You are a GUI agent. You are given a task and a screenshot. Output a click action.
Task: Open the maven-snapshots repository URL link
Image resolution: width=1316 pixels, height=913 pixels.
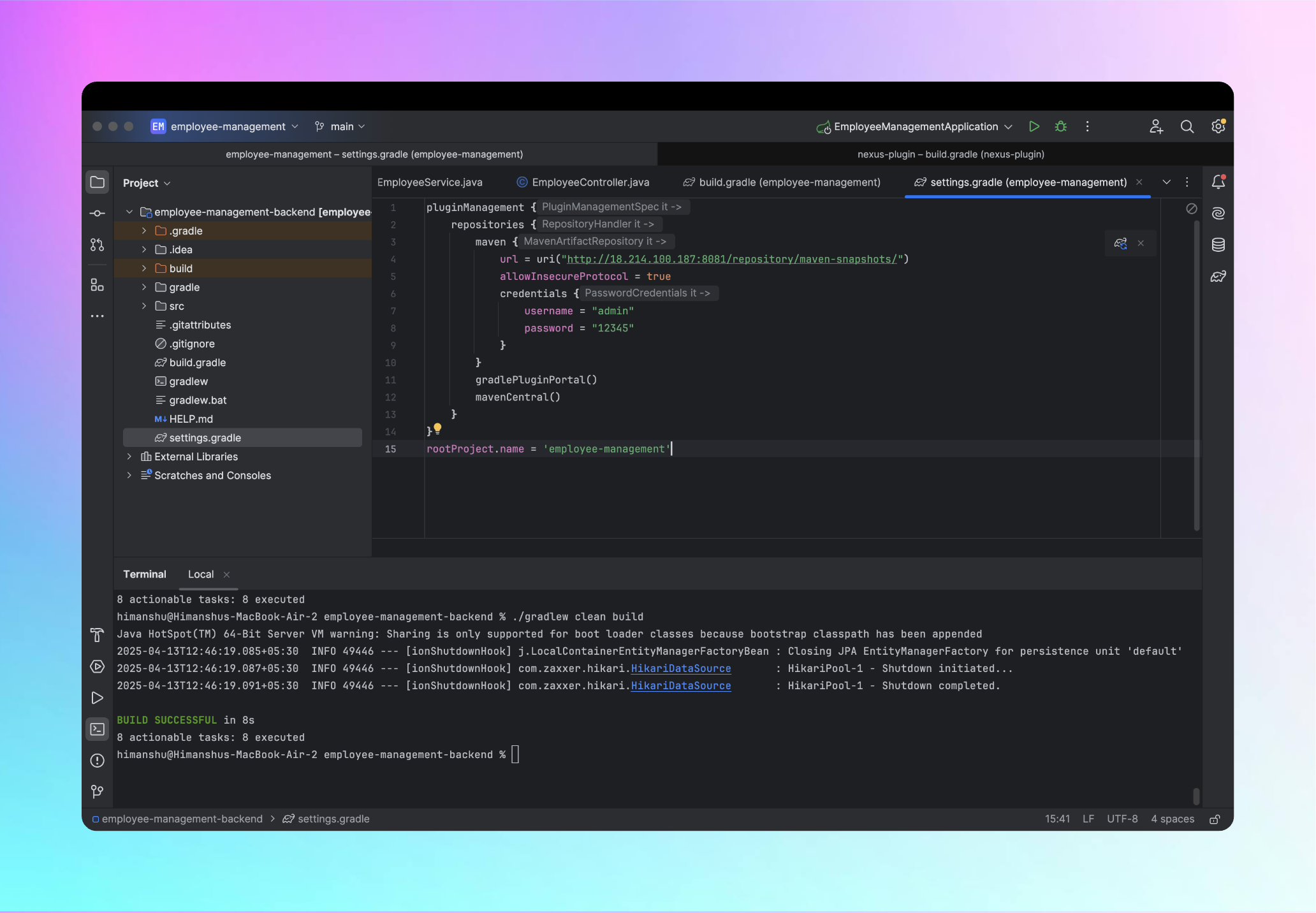(732, 259)
